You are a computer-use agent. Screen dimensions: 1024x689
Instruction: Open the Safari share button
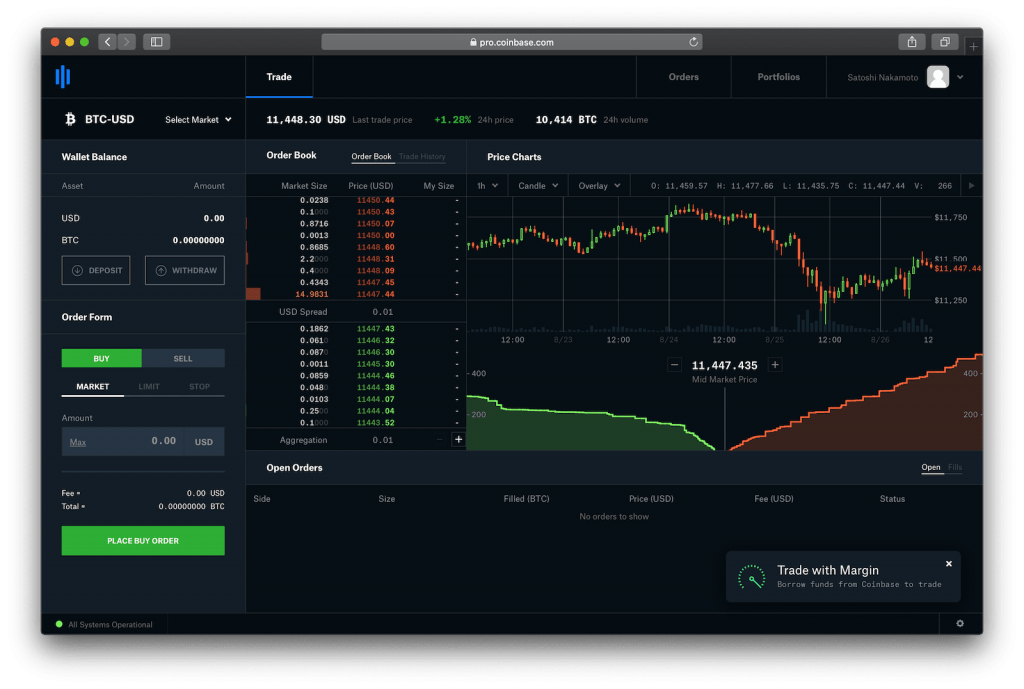[912, 42]
